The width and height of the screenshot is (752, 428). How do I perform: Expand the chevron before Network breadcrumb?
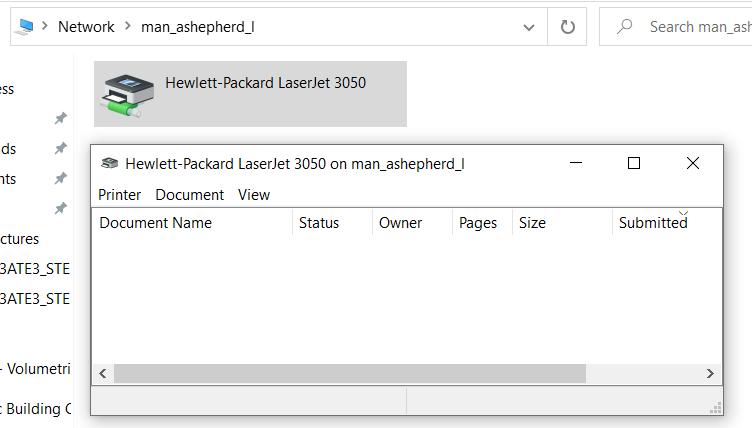45,27
